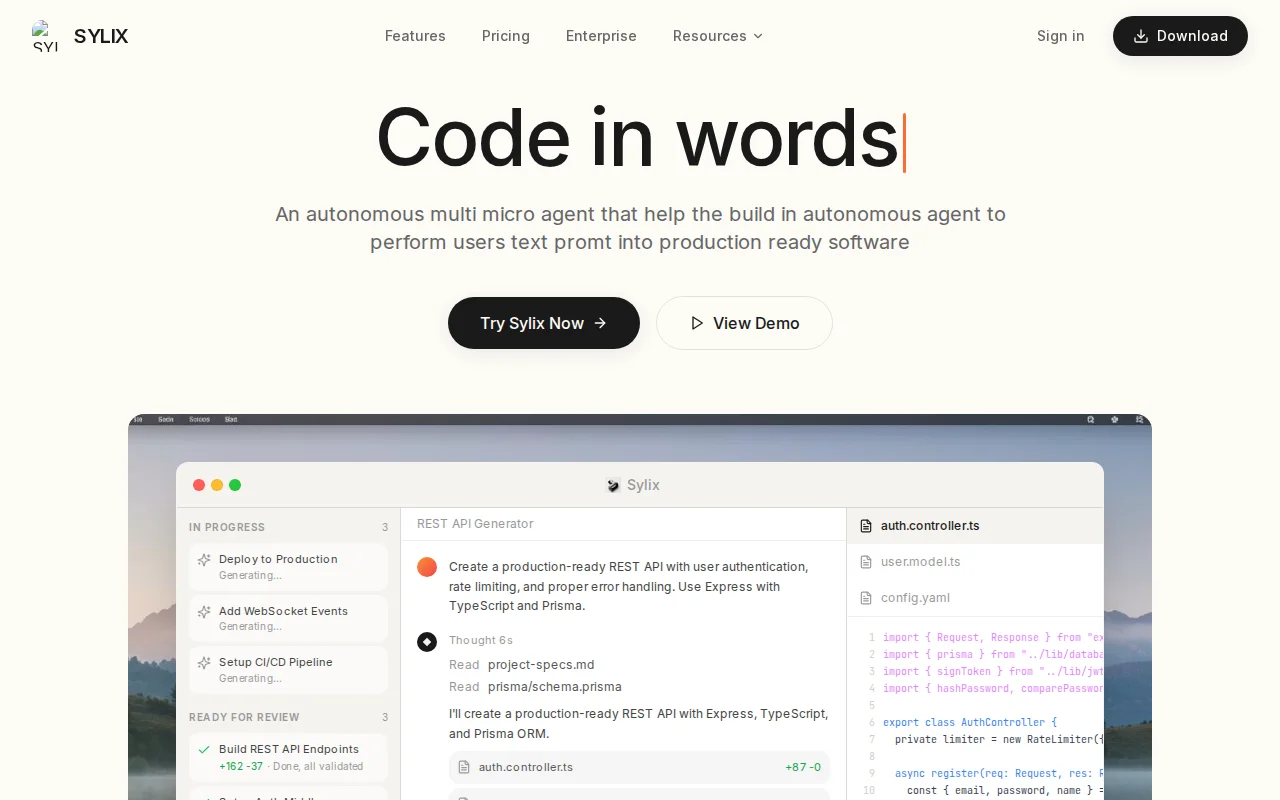Click the Sylix logo in window title bar
Screen dimensions: 1280x800
coord(614,485)
